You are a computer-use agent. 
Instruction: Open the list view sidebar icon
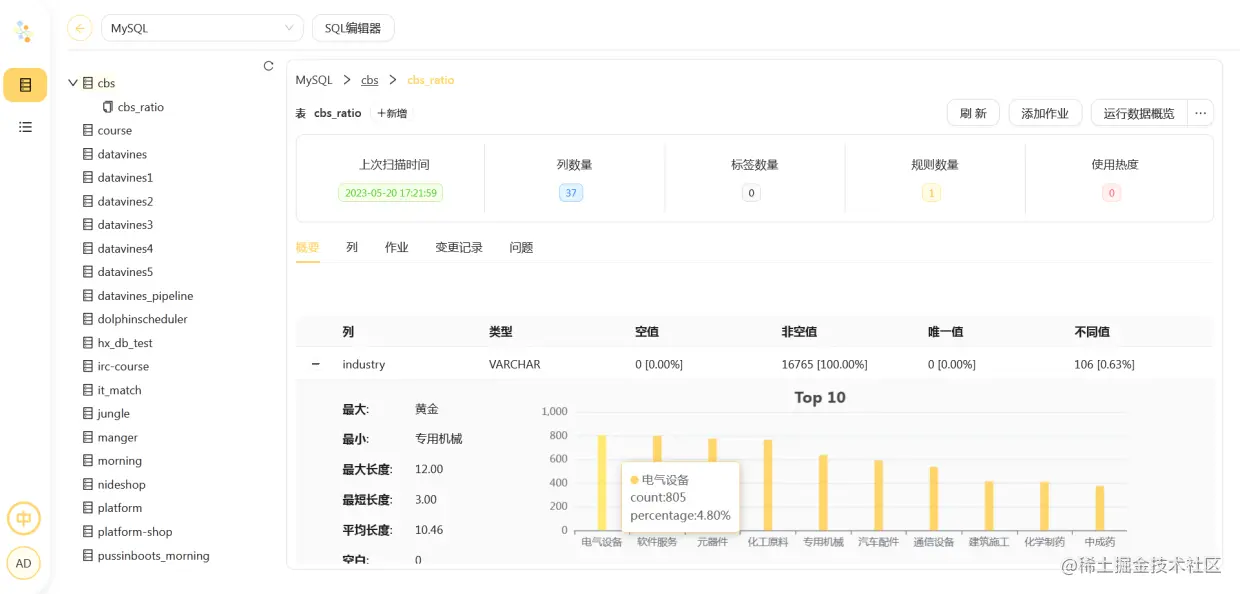(25, 127)
